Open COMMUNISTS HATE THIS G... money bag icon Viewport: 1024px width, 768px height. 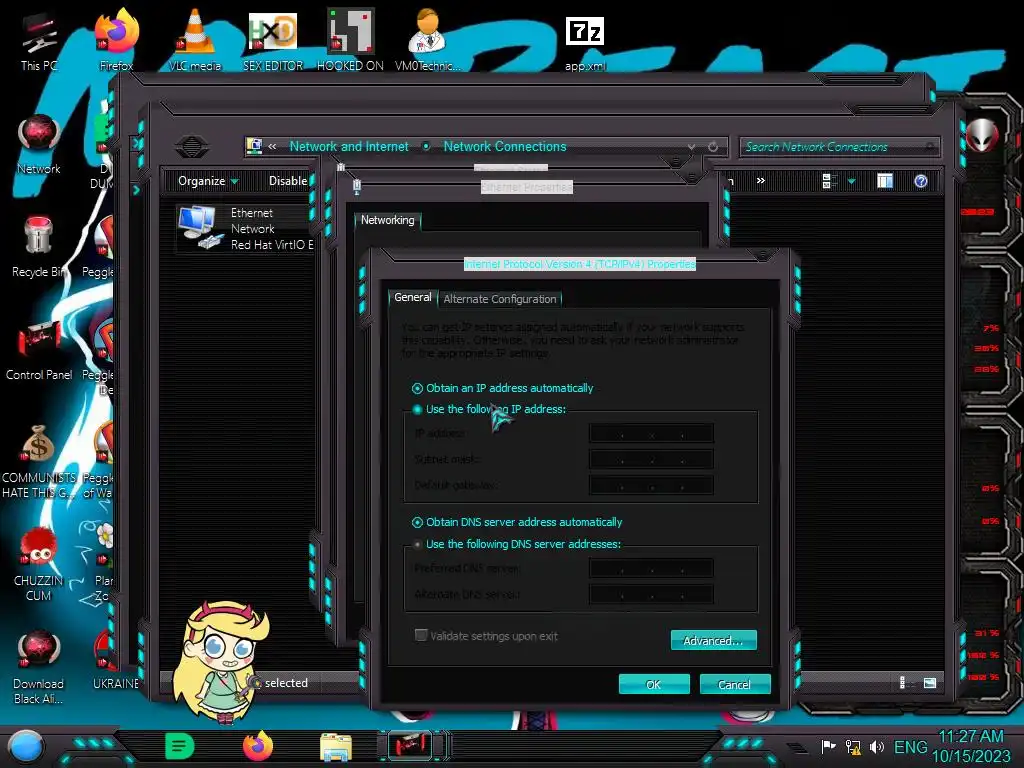39,461
